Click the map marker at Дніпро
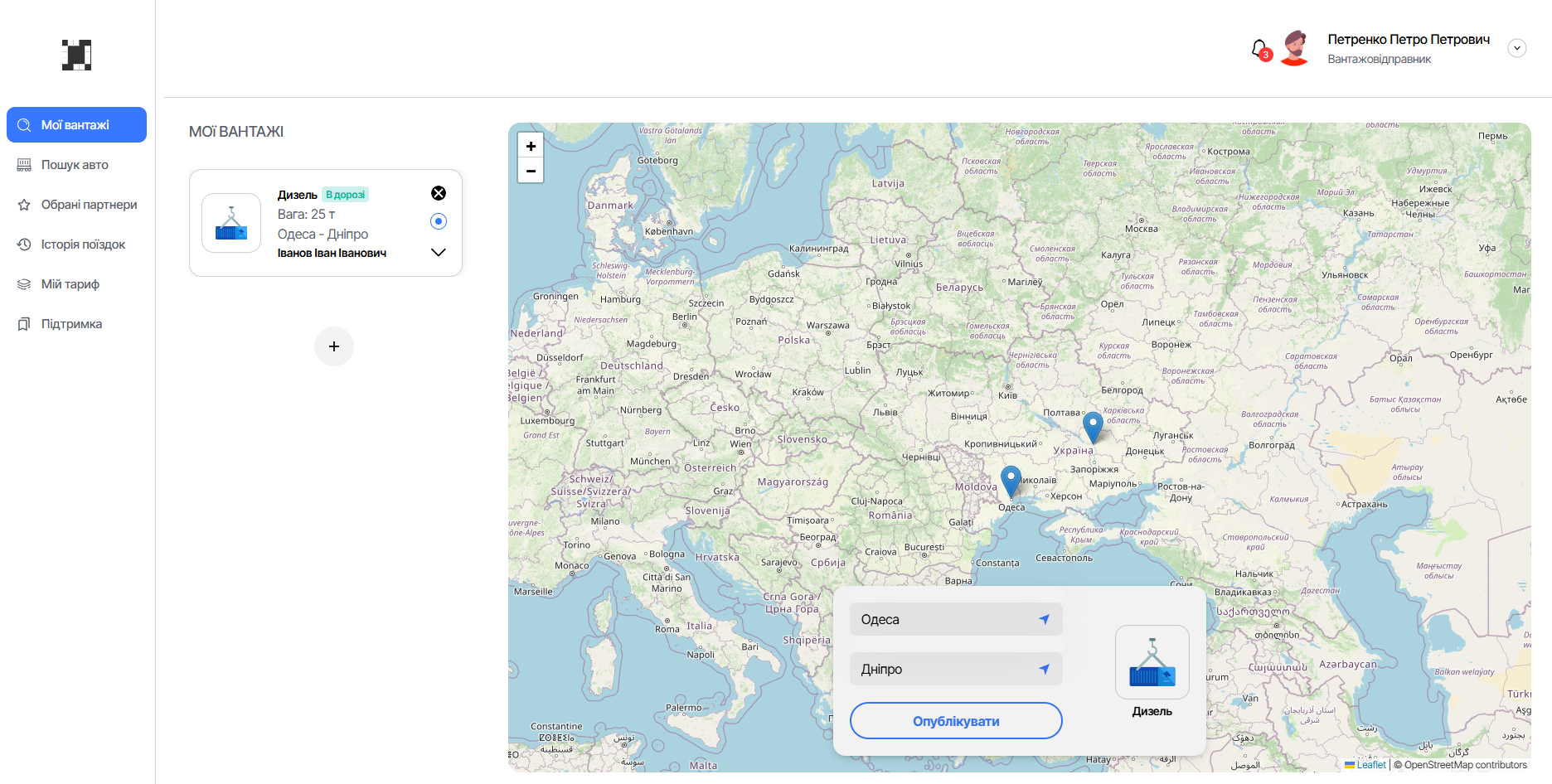Viewport: 1552px width, 784px height. 1093,427
